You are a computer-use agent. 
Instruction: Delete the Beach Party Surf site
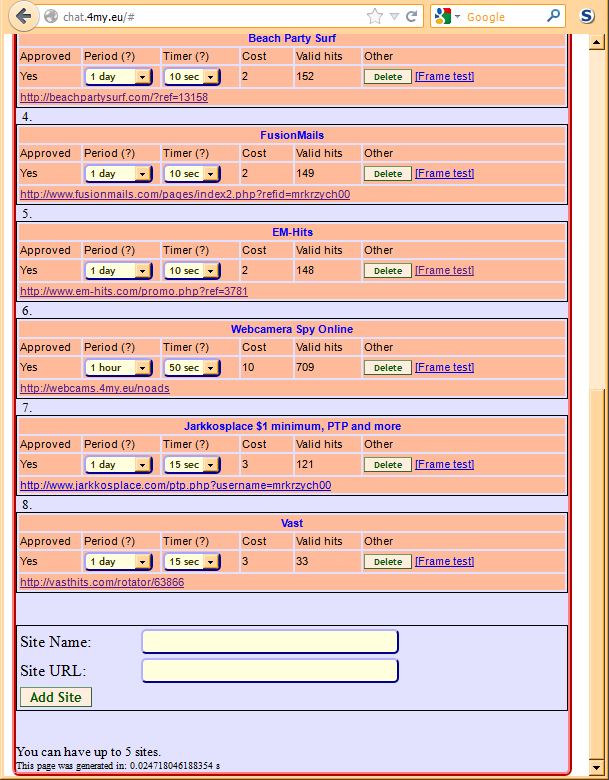pos(388,77)
